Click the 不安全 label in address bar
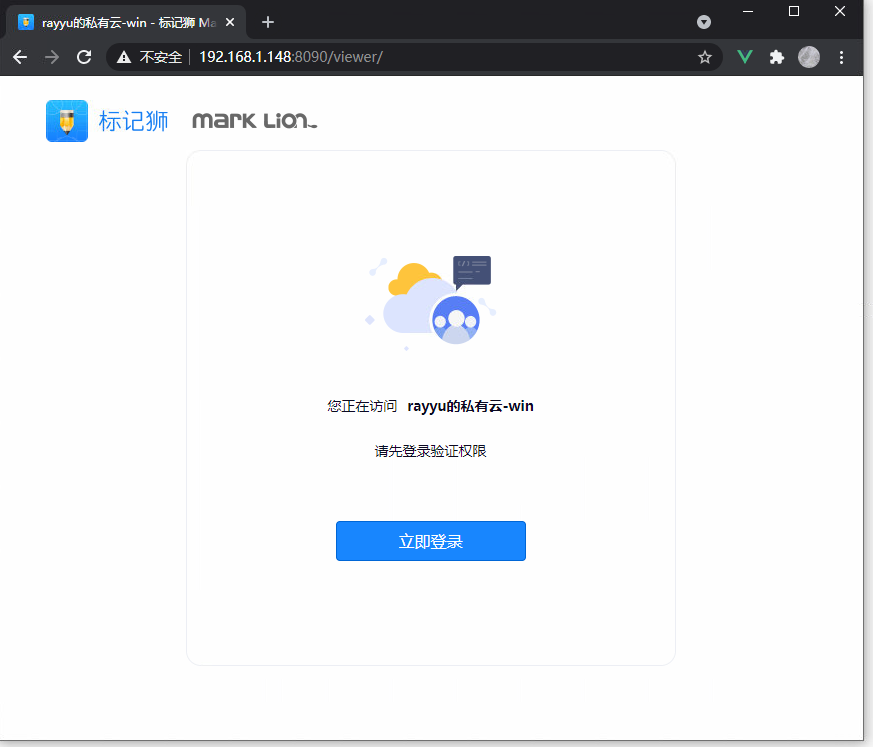The image size is (873, 747). tap(160, 57)
